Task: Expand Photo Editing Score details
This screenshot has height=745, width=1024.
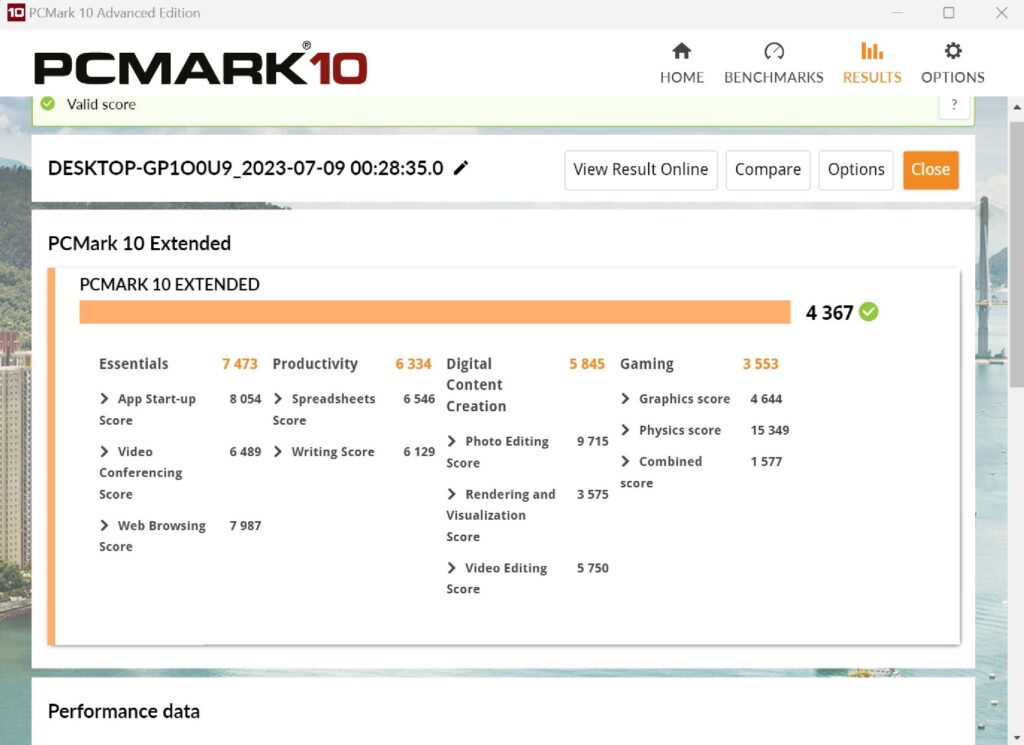Action: 451,441
